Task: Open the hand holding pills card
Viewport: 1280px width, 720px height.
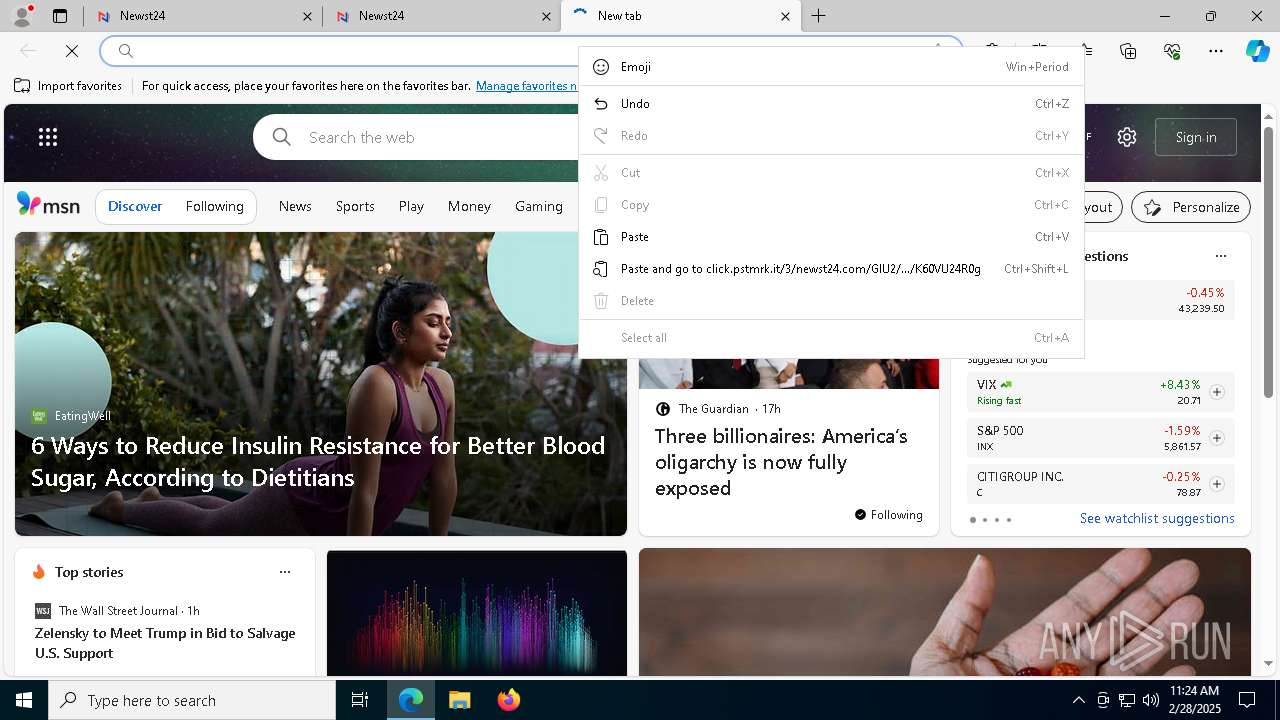Action: coord(945,612)
